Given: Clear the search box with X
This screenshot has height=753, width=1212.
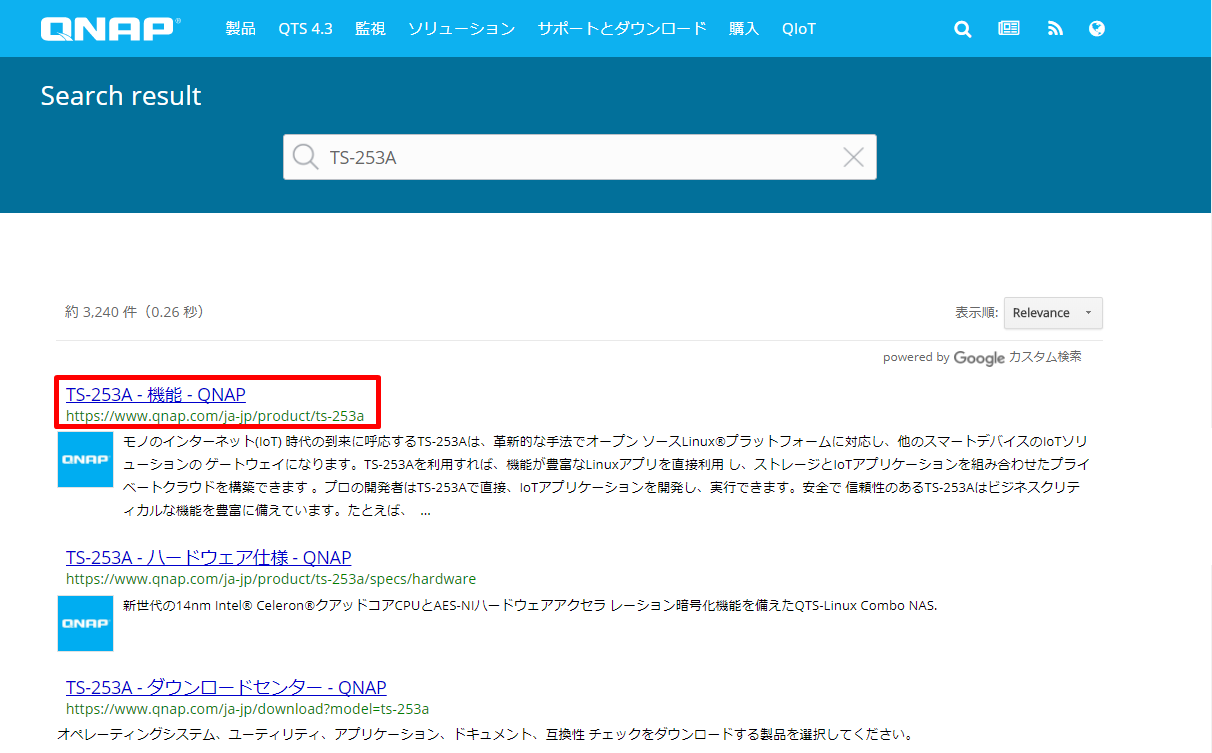Looking at the screenshot, I should (853, 157).
